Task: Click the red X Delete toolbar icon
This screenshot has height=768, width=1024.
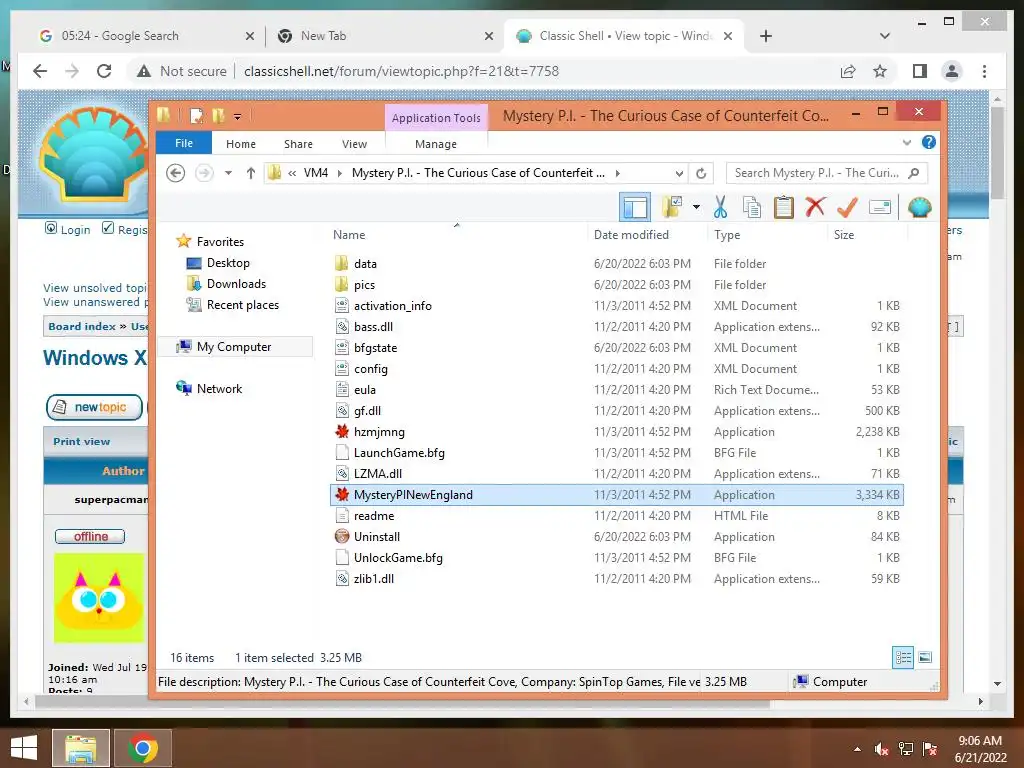Action: click(x=815, y=208)
